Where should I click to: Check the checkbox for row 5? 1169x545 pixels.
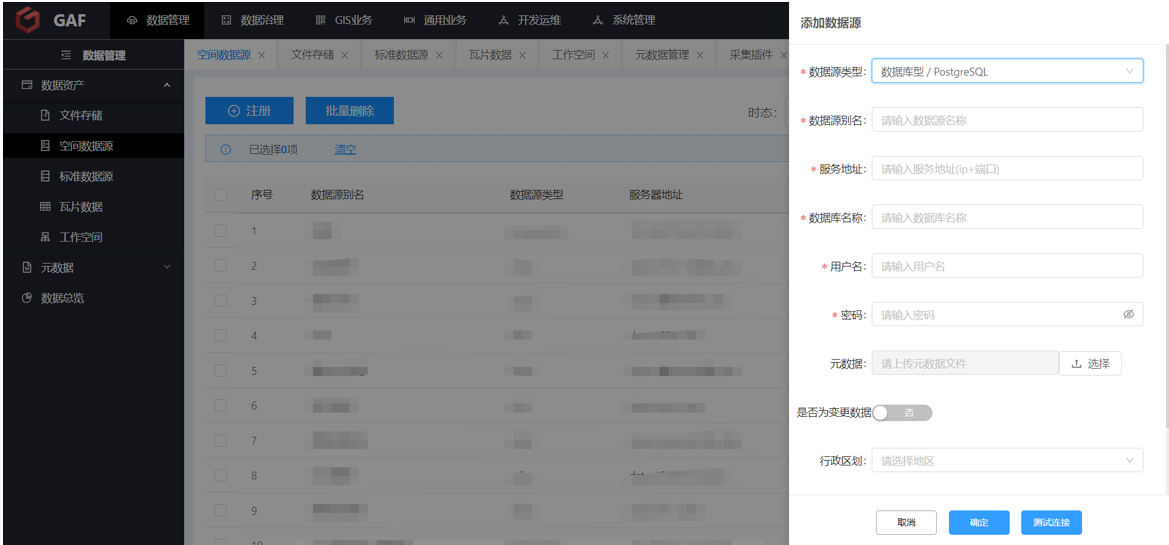tap(220, 371)
